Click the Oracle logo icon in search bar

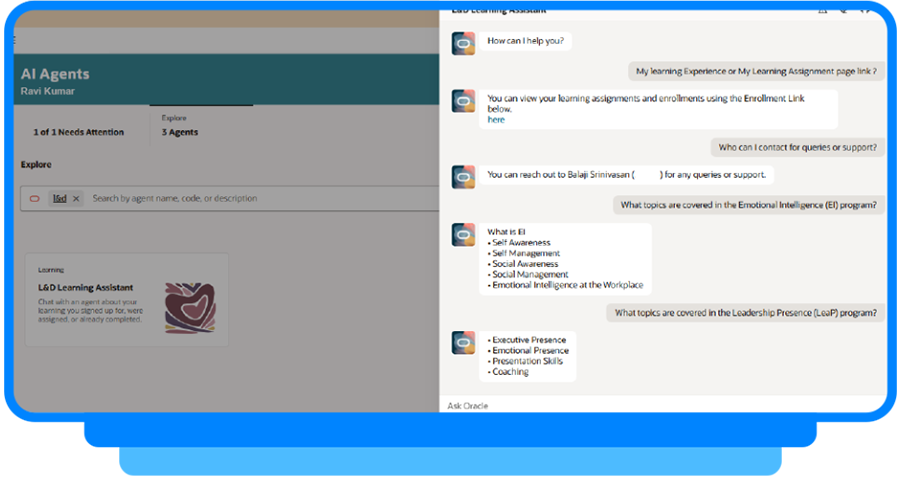coord(35,199)
